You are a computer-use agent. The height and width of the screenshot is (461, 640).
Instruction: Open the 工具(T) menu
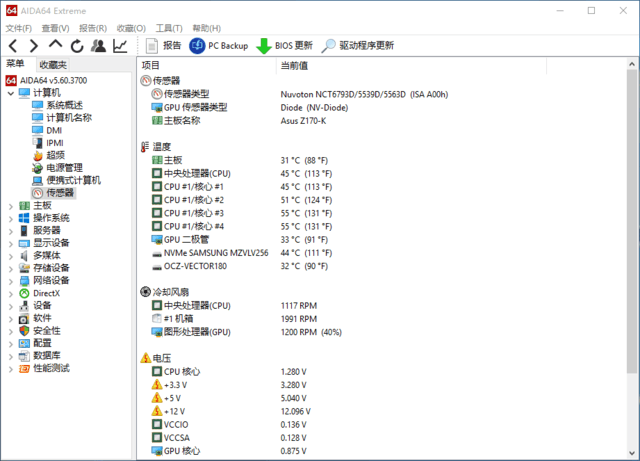169,28
